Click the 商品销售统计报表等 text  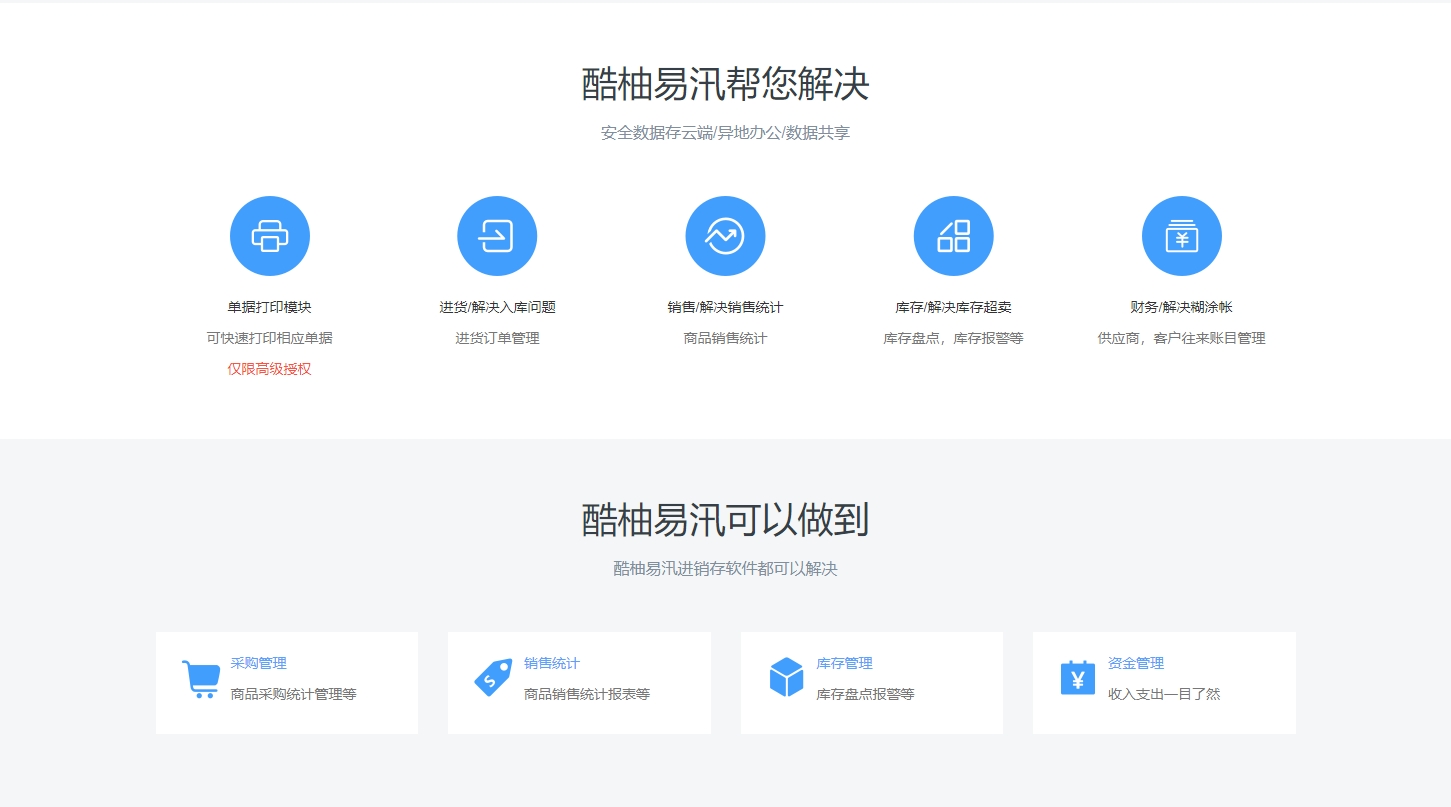pos(587,694)
